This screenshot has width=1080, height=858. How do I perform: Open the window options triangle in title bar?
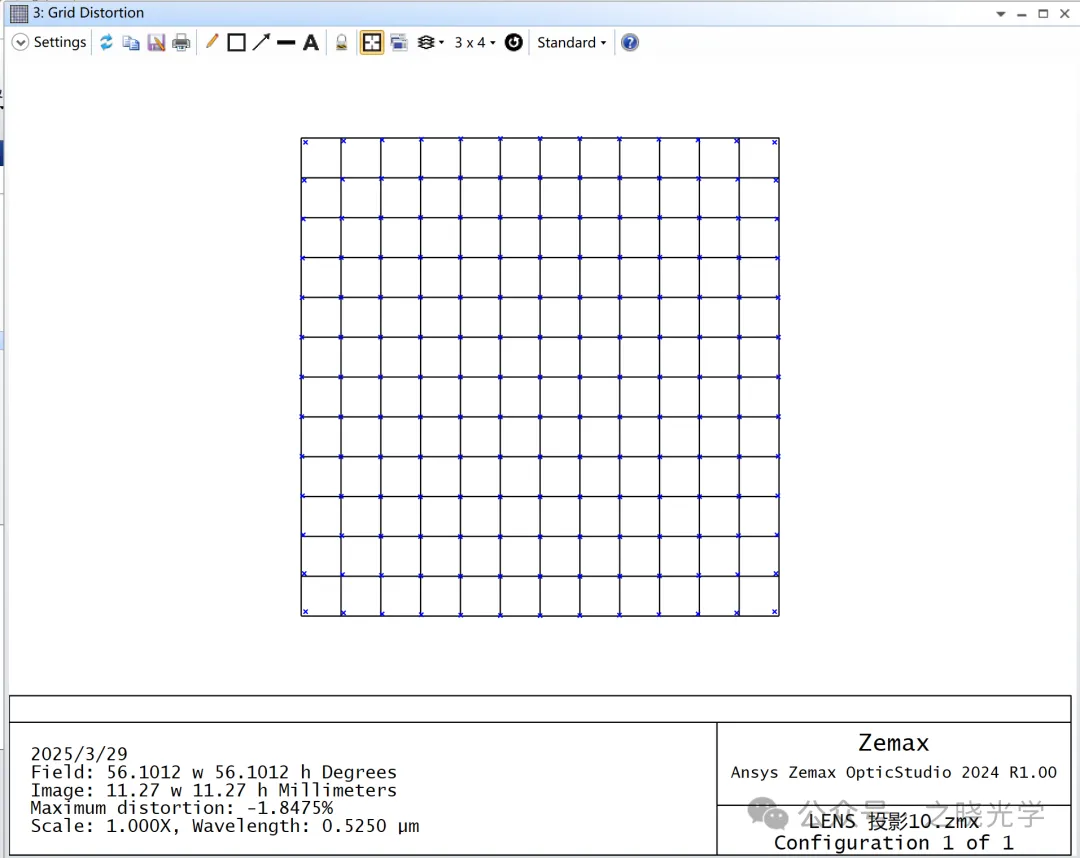tap(1001, 14)
